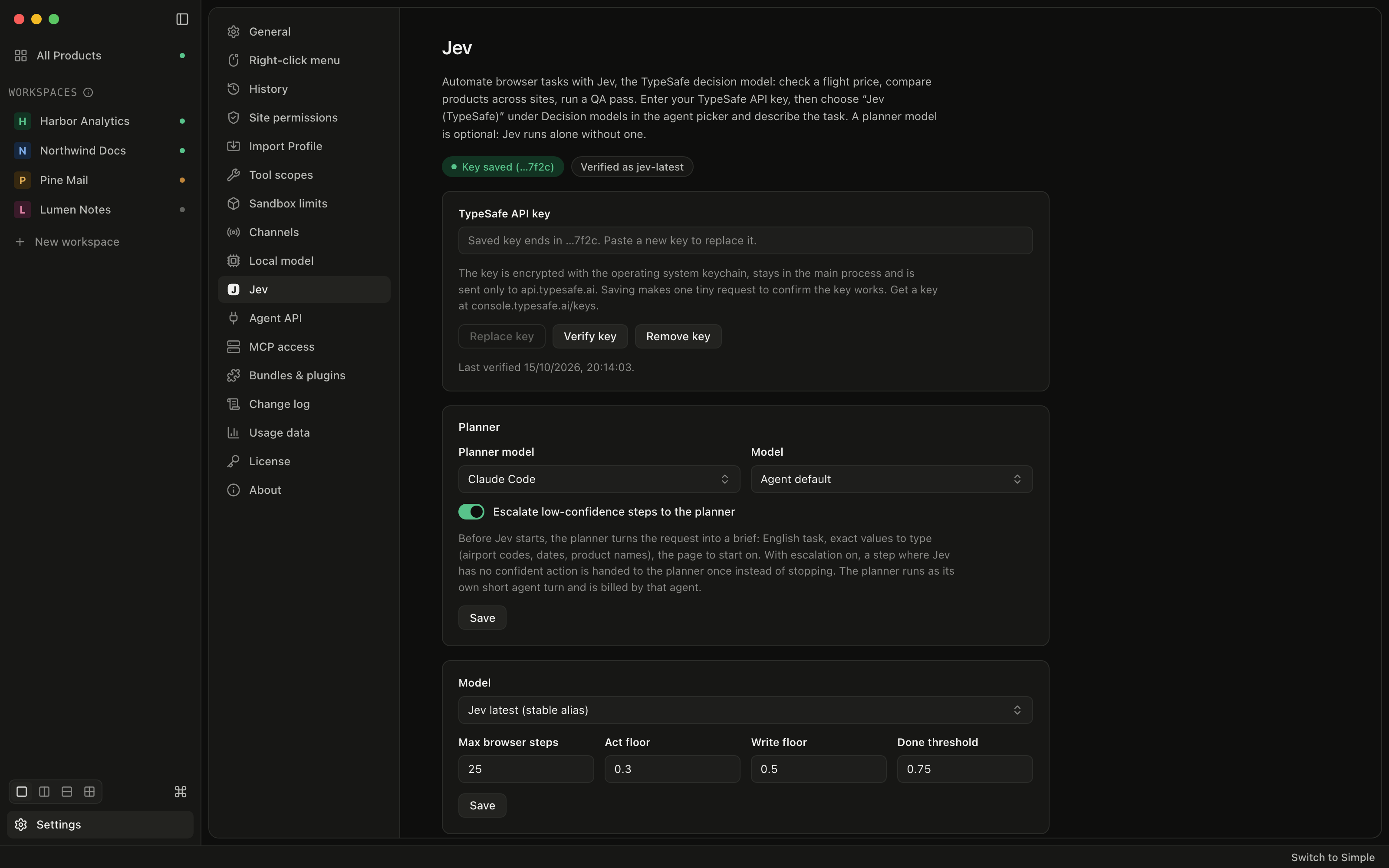This screenshot has height=868, width=1389.
Task: Select the two-column split layout icon
Action: point(44,792)
